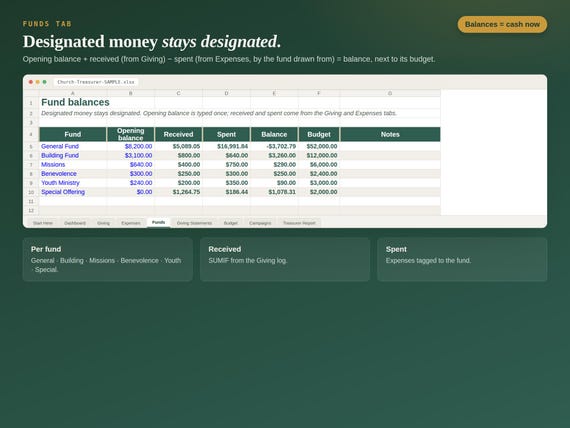Select the Missions fund cell
The image size is (570, 428).
tap(73, 164)
